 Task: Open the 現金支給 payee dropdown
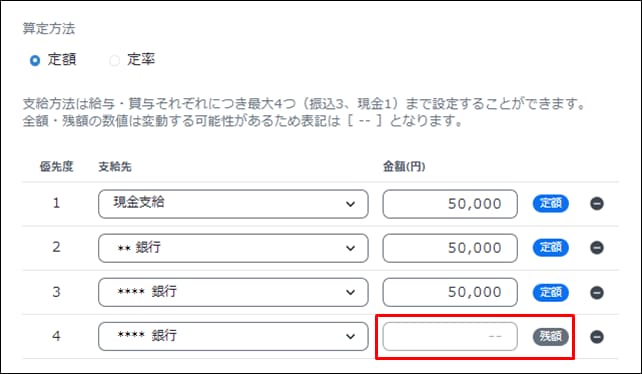[233, 204]
